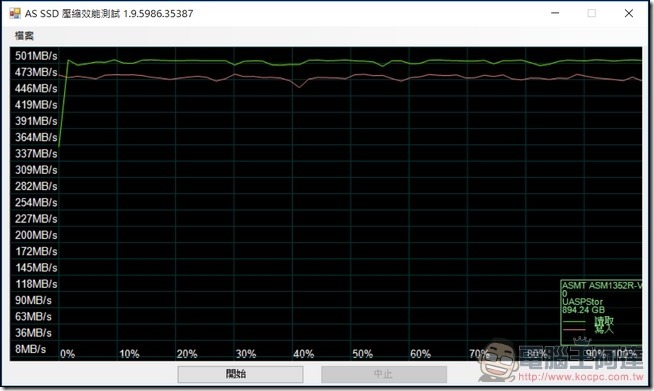654x391 pixels.
Task: Click the 10% axis label
Action: 129,354
